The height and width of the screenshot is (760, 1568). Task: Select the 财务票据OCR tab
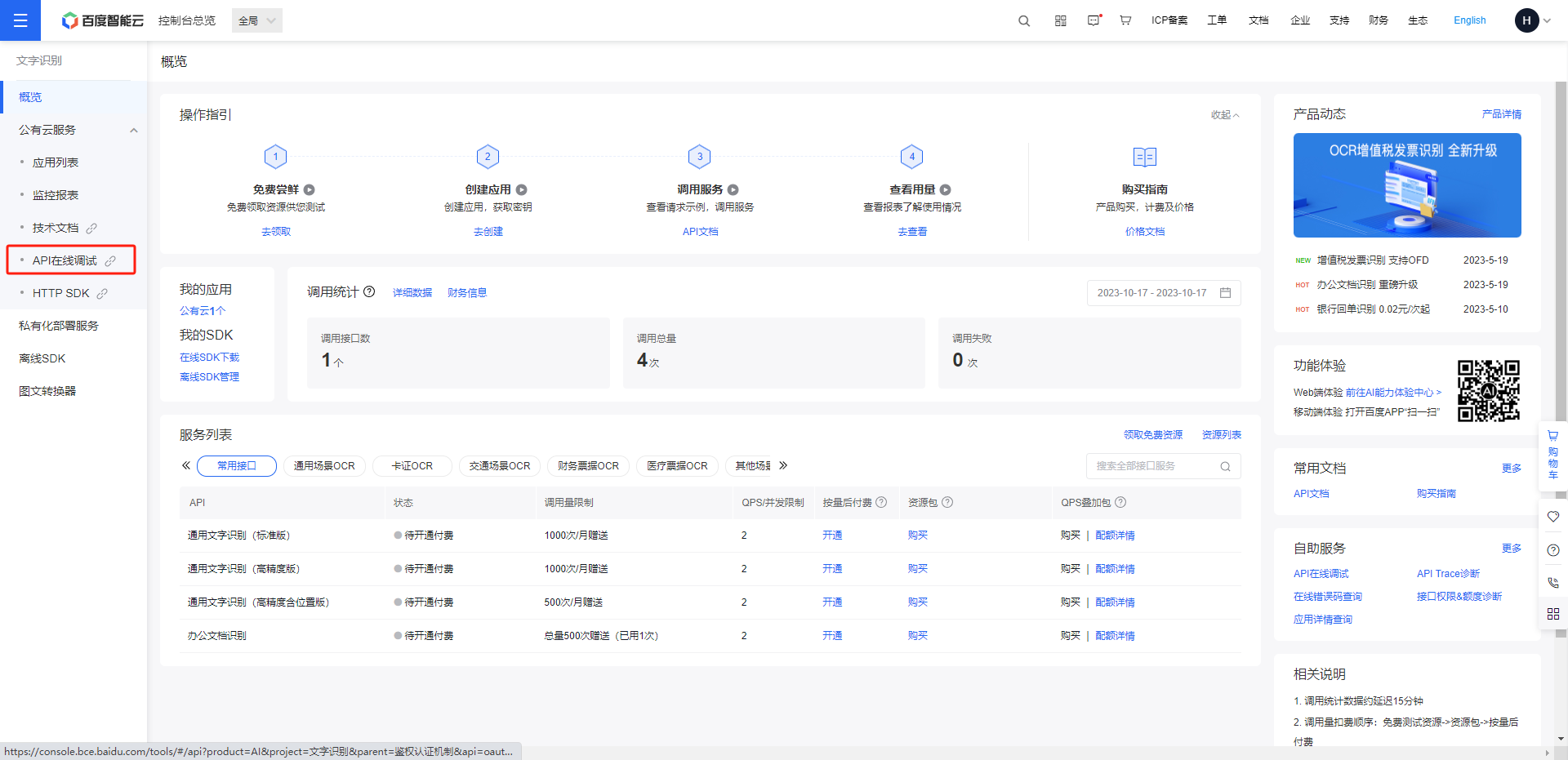pyautogui.click(x=588, y=466)
